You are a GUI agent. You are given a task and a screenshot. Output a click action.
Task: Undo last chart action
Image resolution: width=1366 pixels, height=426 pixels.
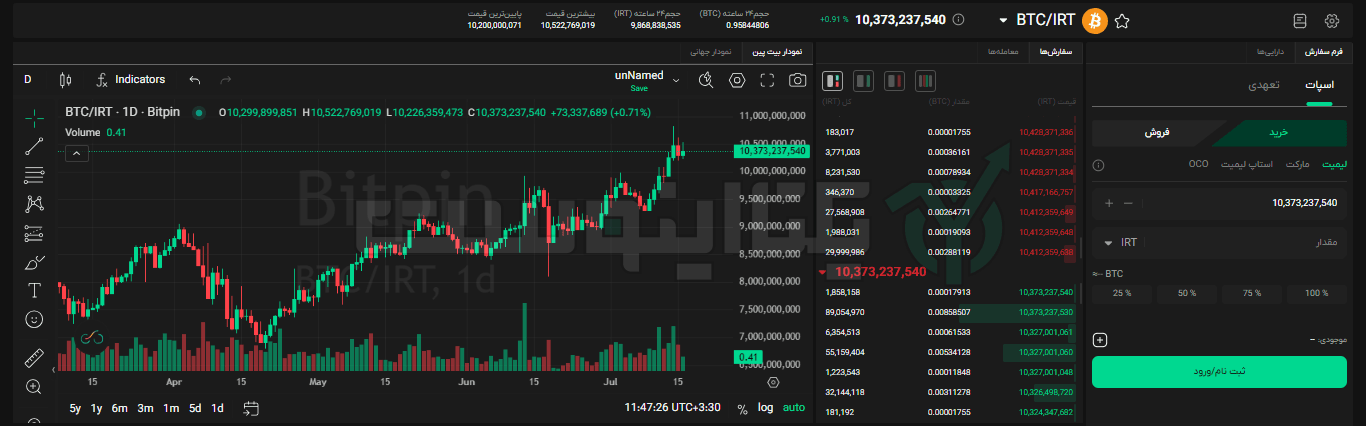point(195,80)
